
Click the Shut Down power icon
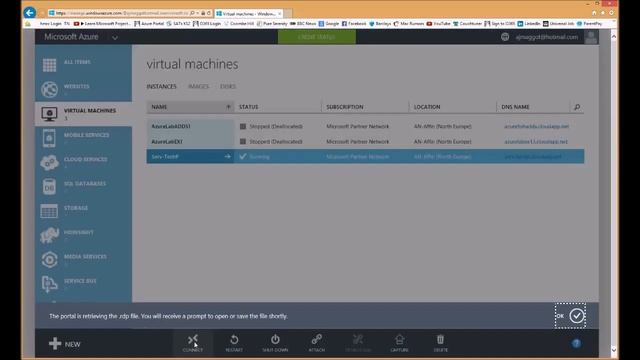[x=276, y=340]
